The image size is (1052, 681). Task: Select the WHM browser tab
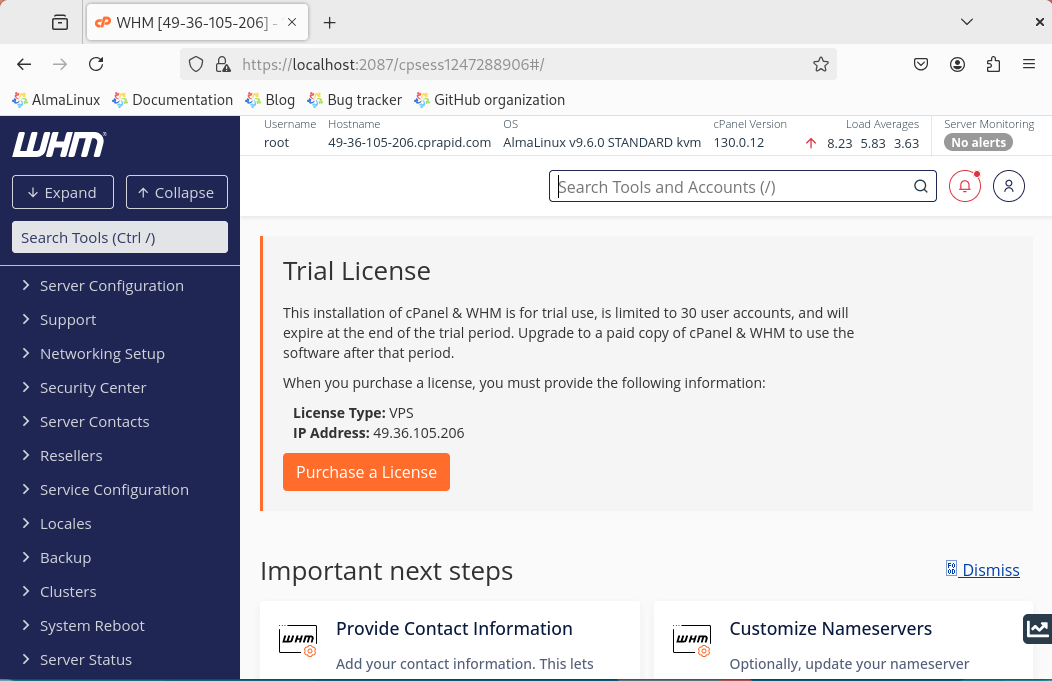185,21
